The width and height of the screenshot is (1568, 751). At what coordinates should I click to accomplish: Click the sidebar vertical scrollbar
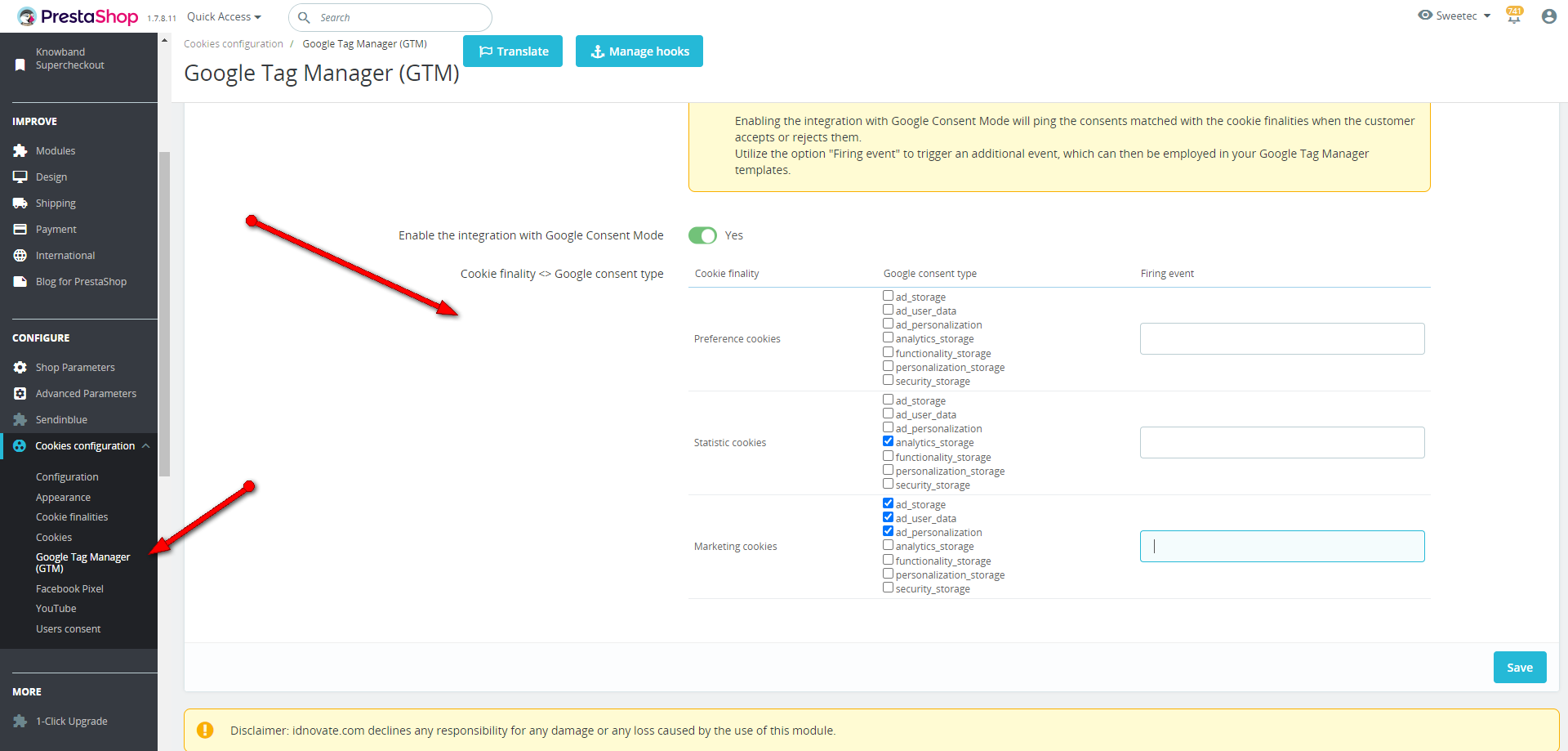pos(164,314)
